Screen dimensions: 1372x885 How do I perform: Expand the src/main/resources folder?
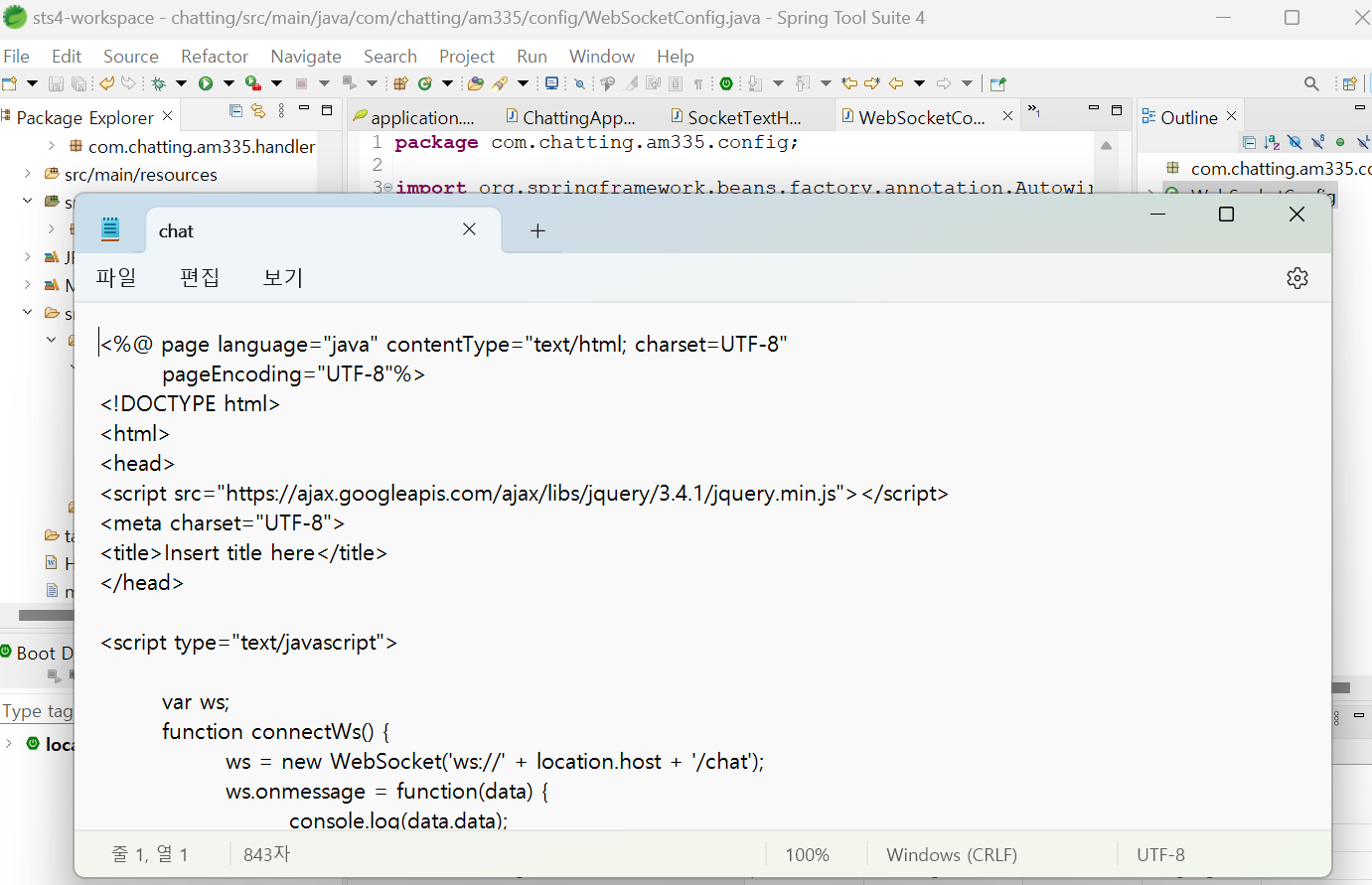tap(28, 174)
